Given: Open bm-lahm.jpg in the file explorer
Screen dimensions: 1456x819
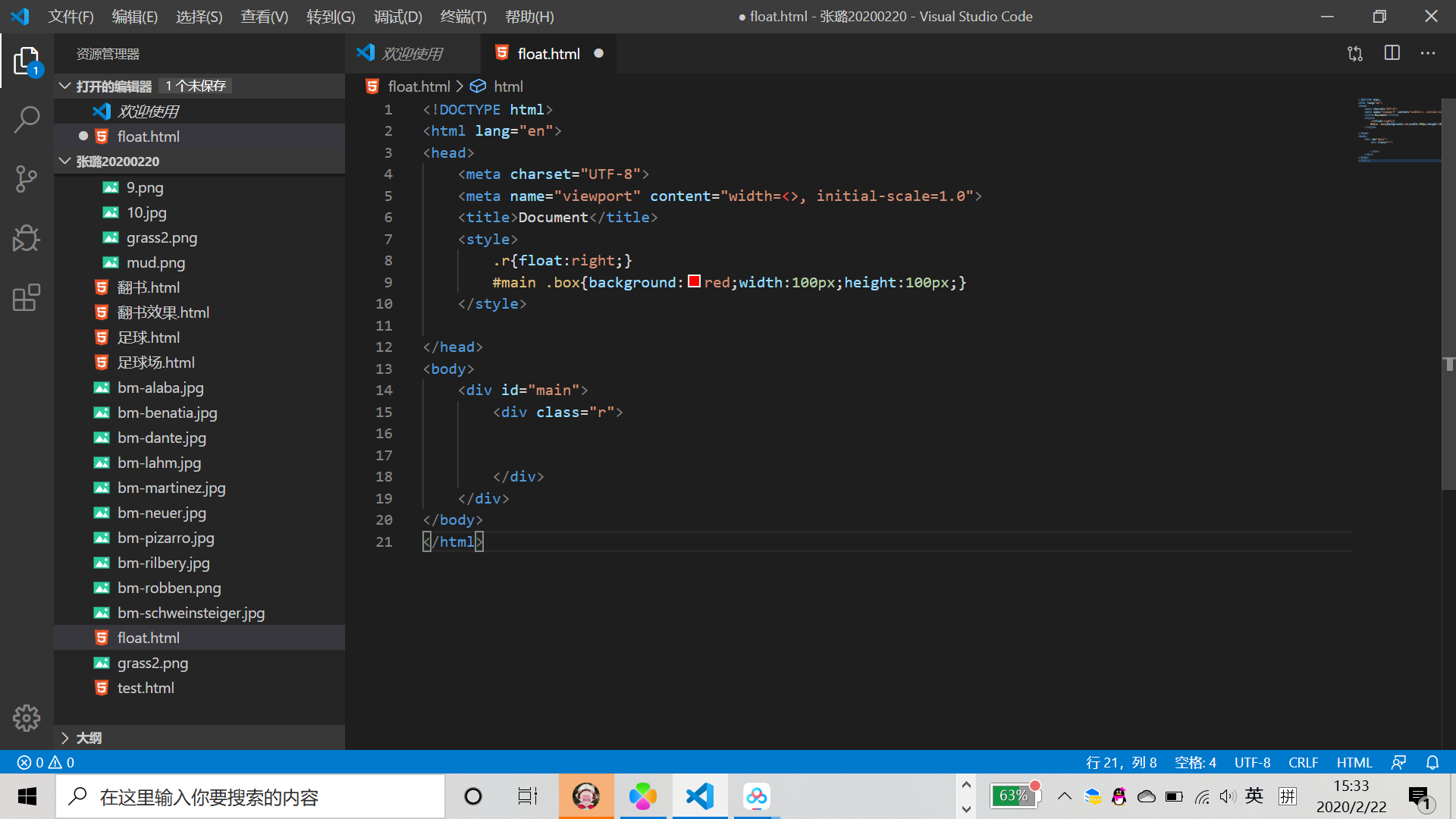Looking at the screenshot, I should pos(159,463).
